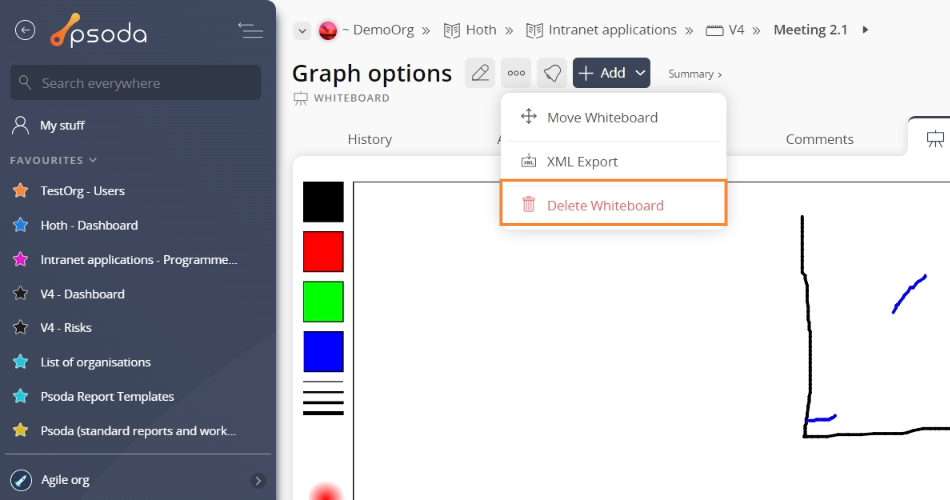Open Hoth - Dashboard favourite
This screenshot has height=500, width=950.
89,225
